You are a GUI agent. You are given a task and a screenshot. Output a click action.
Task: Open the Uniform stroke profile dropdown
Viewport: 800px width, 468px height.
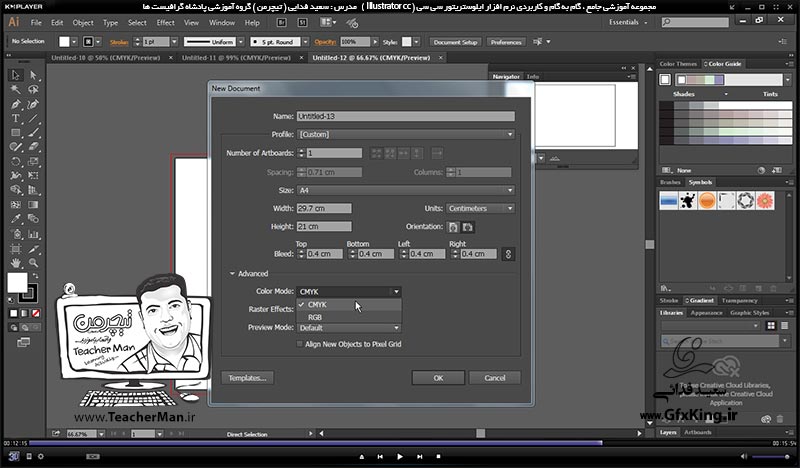(x=241, y=42)
